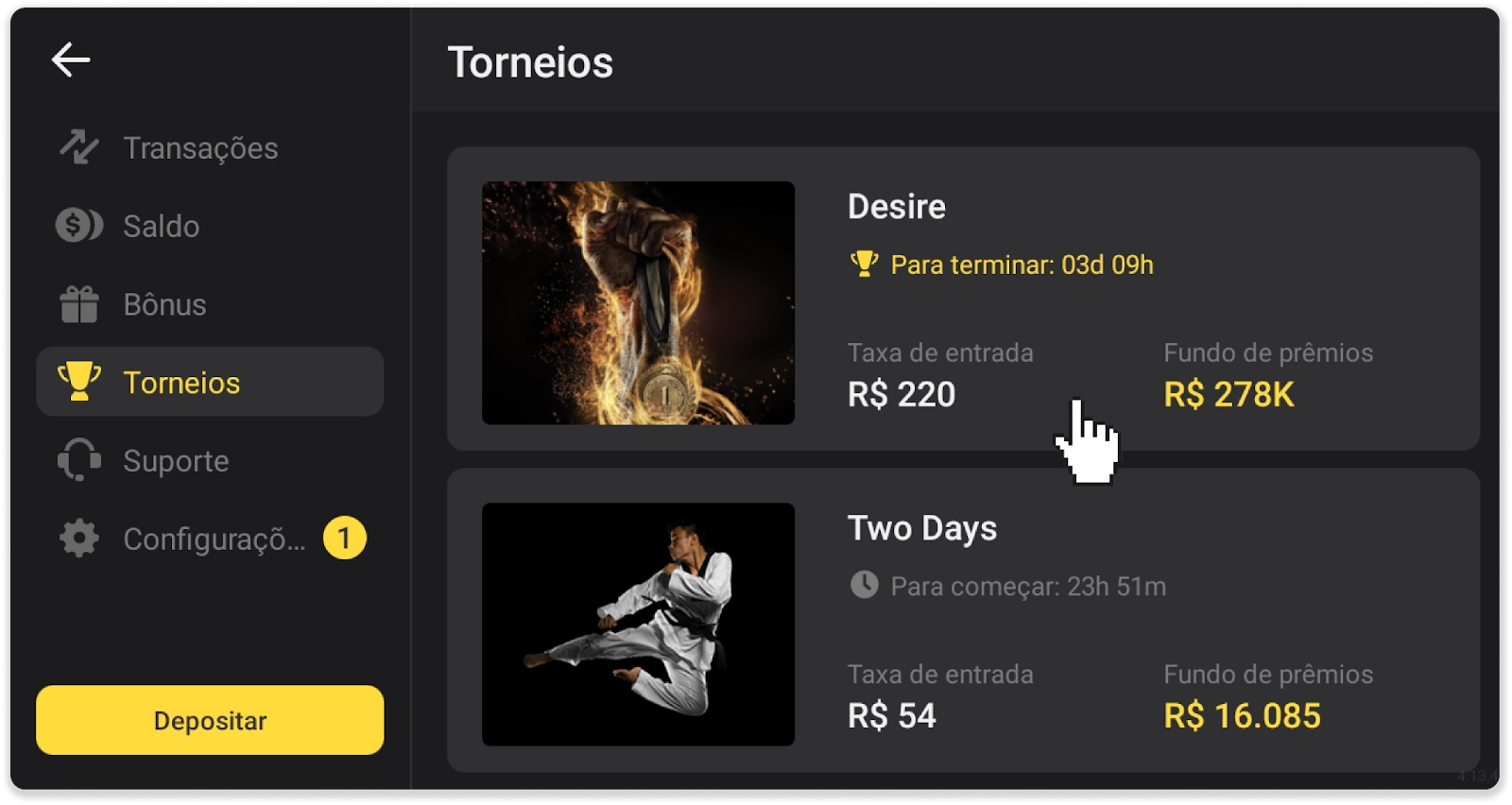Viewport: 1512px width, 805px height.
Task: Click the clock icon beside Para começar
Action: [864, 585]
